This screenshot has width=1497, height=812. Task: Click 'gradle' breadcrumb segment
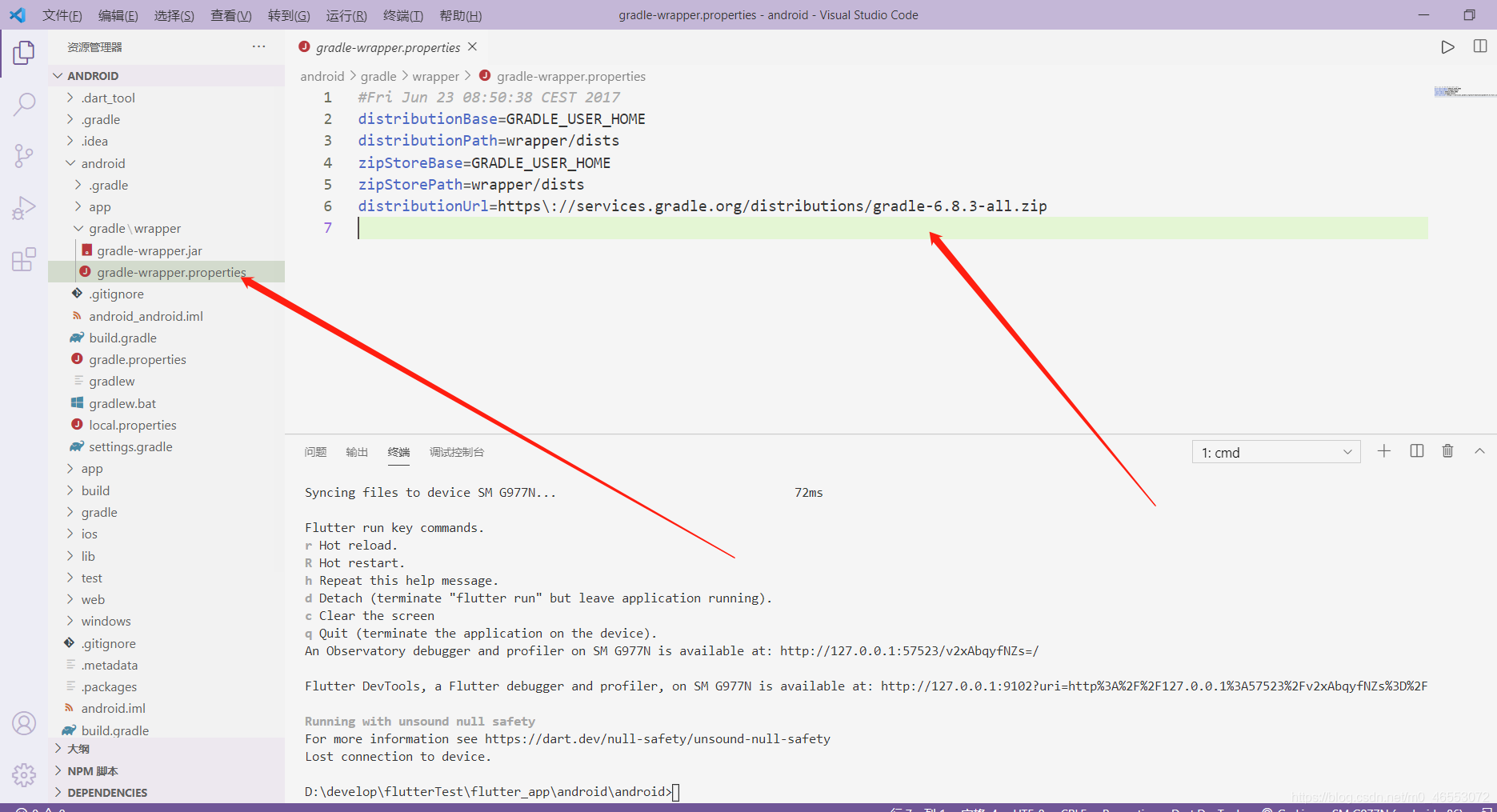click(x=378, y=76)
